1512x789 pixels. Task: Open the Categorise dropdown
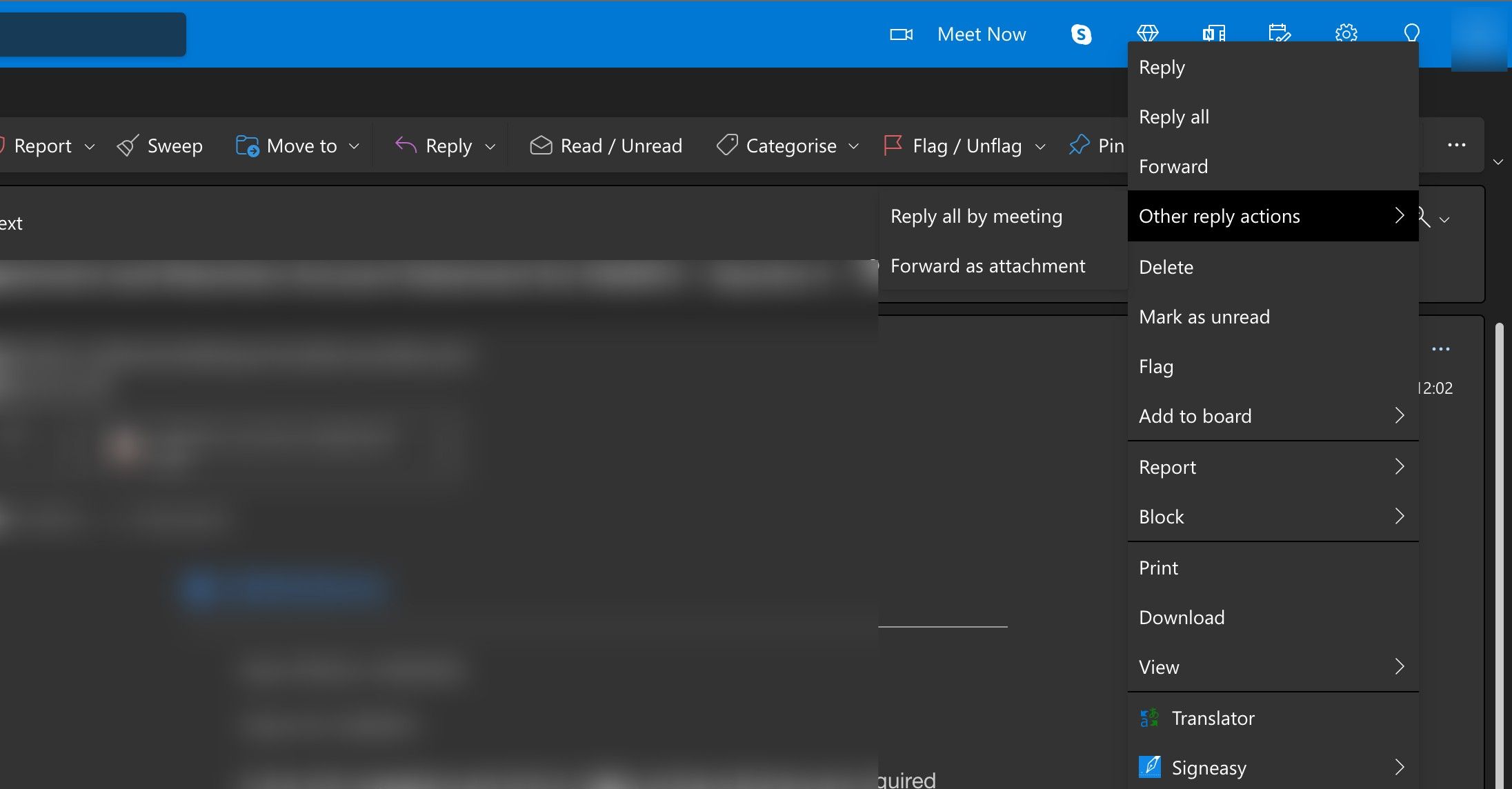pyautogui.click(x=855, y=146)
